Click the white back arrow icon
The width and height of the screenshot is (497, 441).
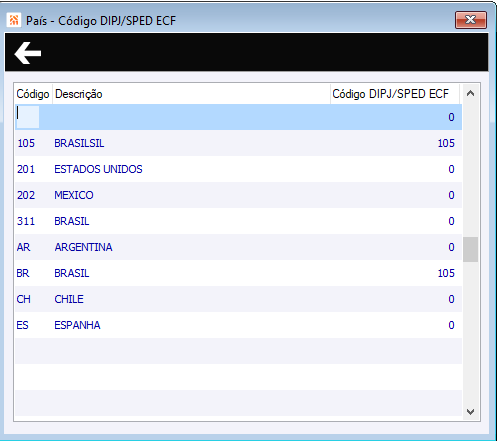point(28,53)
